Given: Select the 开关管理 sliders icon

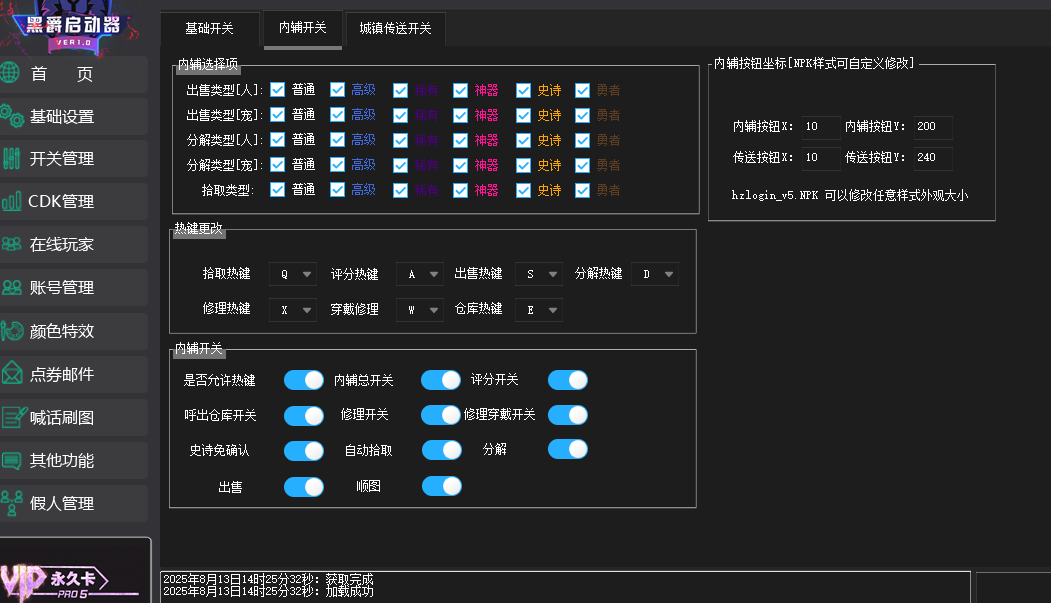Looking at the screenshot, I should click(12, 159).
